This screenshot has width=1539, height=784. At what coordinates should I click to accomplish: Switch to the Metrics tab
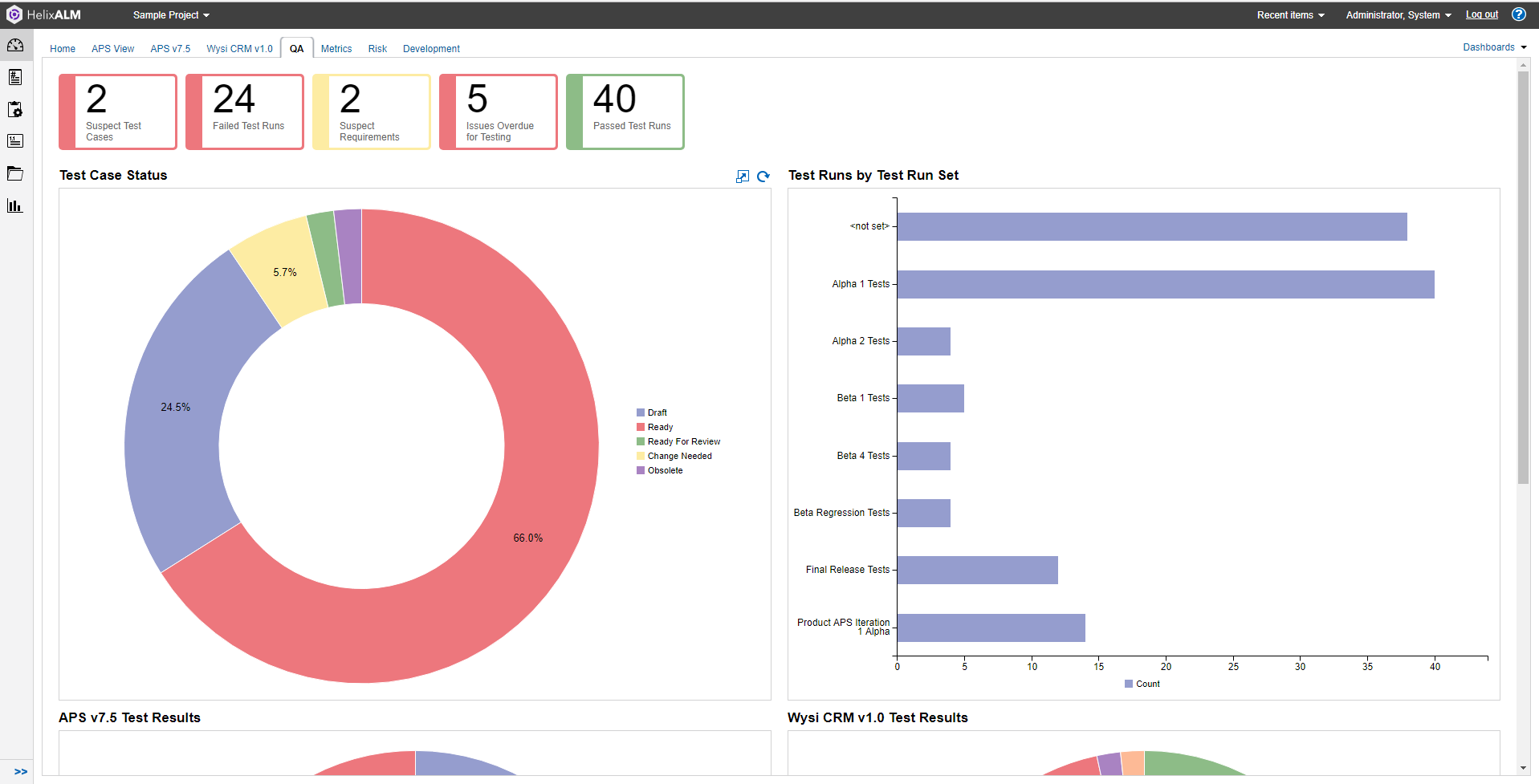point(336,49)
